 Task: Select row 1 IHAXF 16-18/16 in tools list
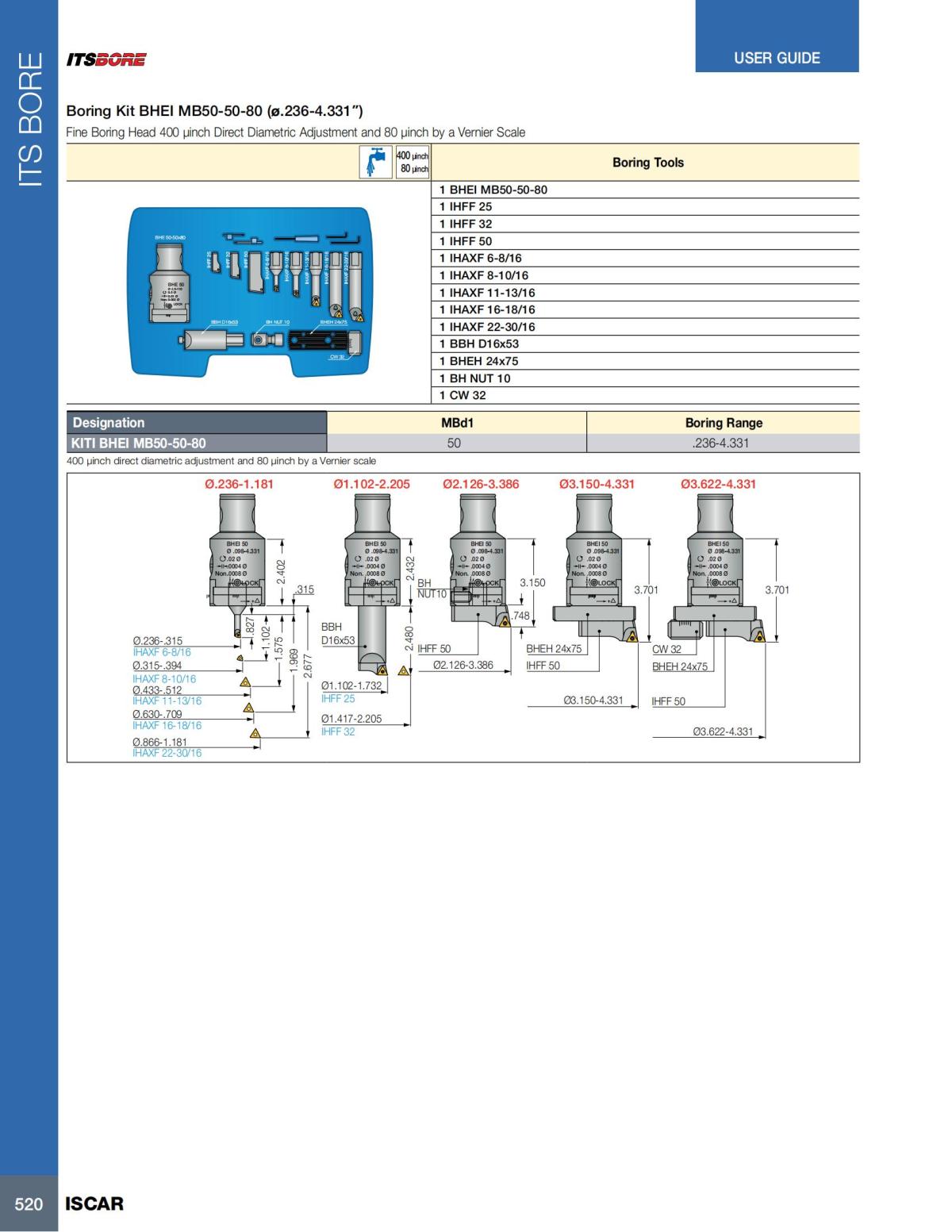click(645, 309)
